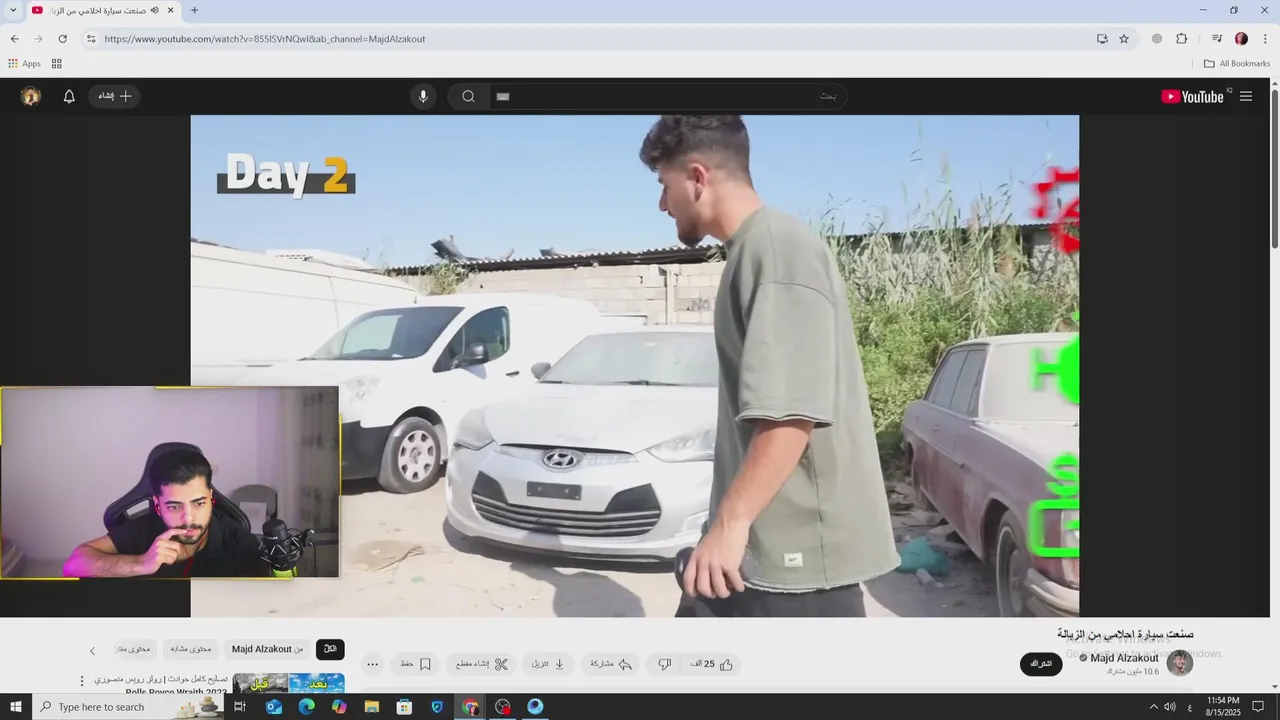Open the Chrome profile avatar
Screen dimensions: 1280x720
1241,39
